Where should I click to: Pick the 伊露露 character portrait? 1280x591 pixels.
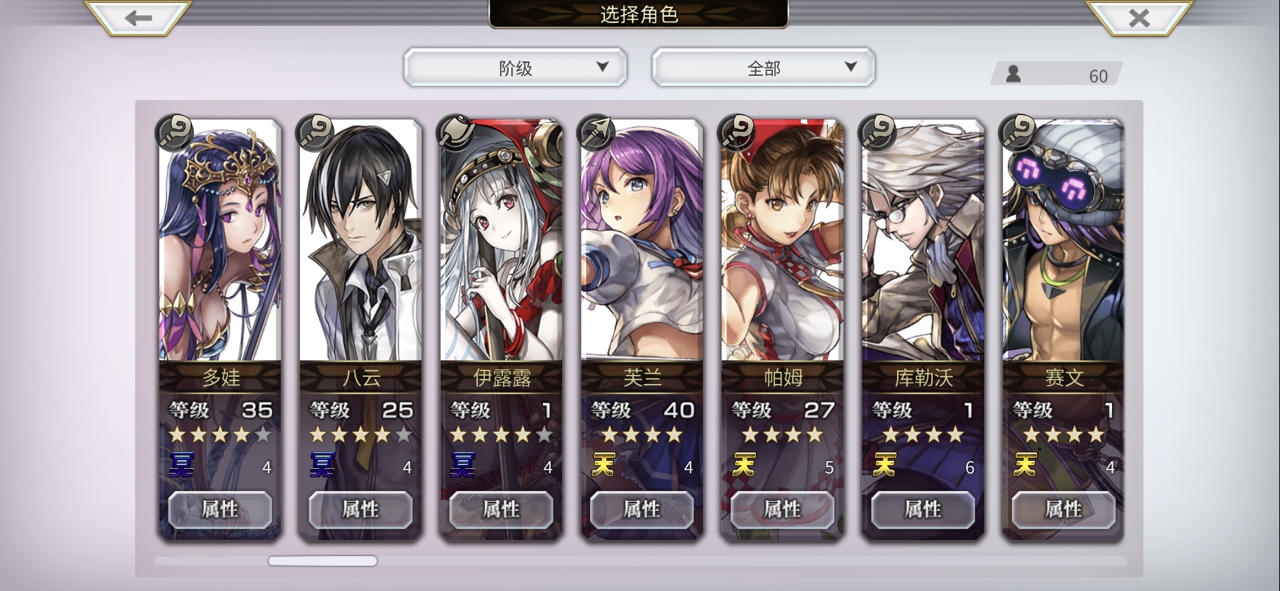501,240
